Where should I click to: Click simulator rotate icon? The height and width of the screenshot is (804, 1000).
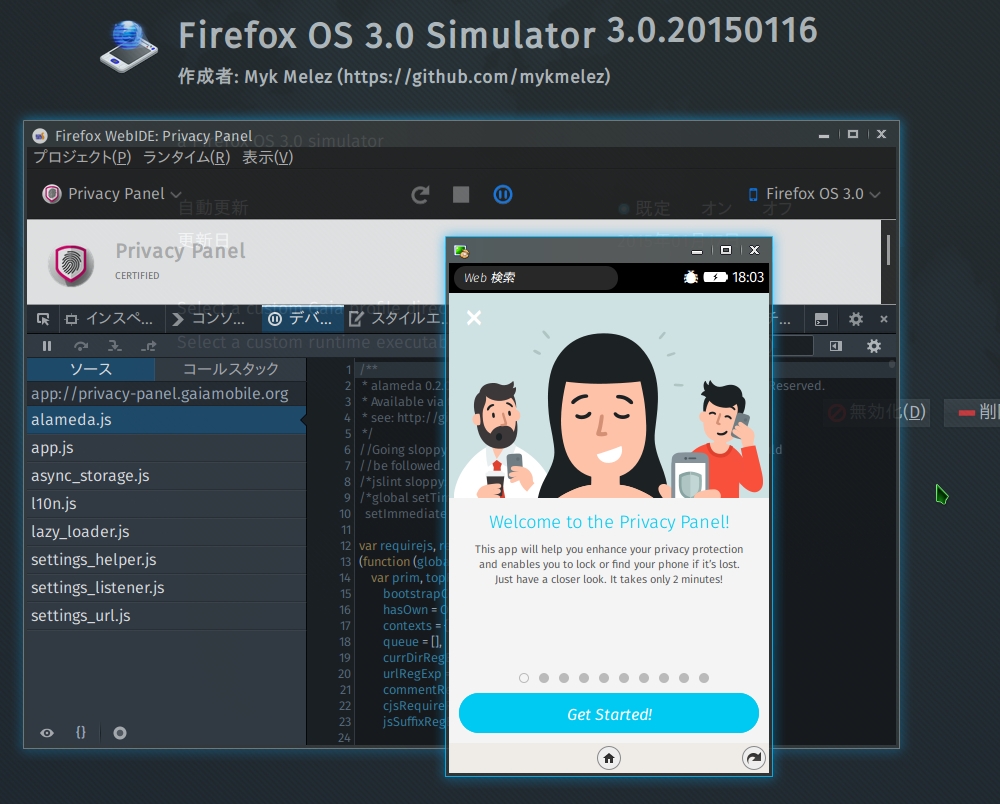point(754,758)
